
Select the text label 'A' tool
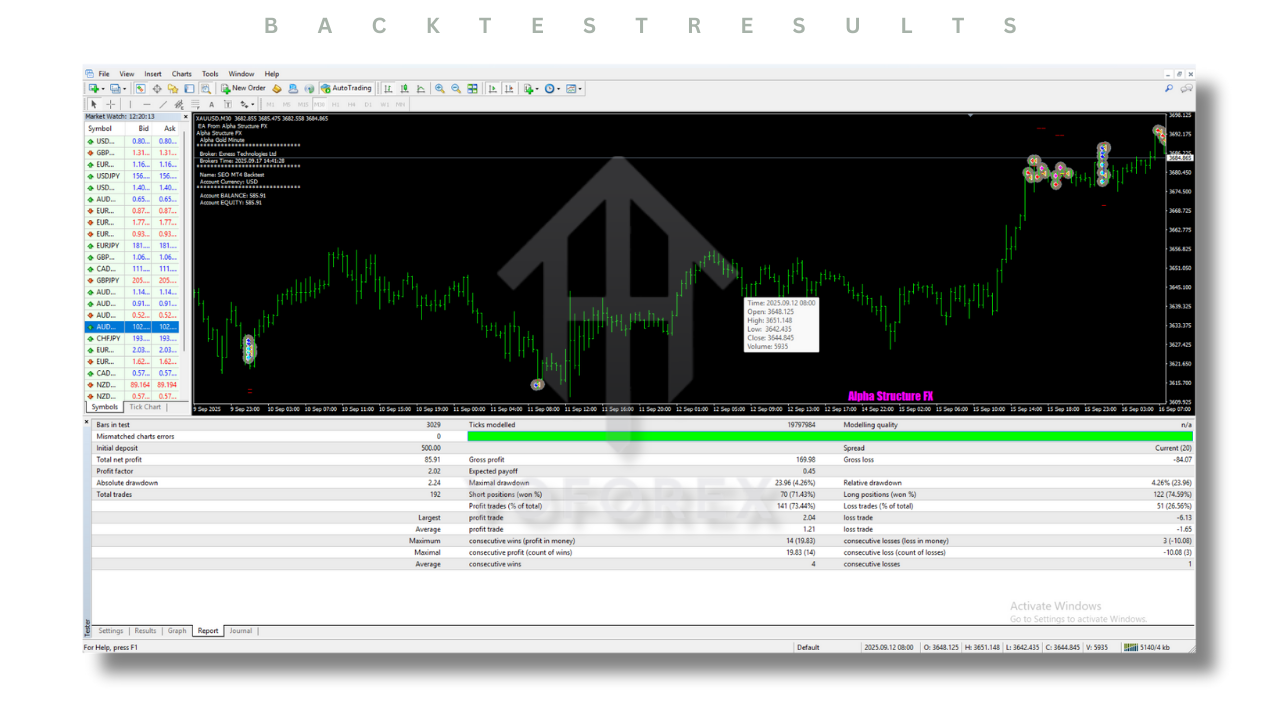(211, 104)
